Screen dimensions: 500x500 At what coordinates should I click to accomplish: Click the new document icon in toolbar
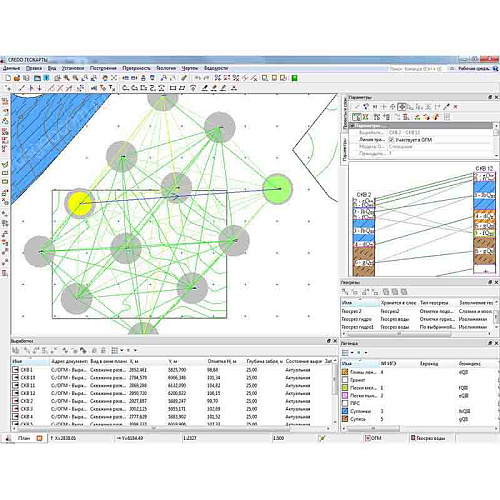[8, 78]
